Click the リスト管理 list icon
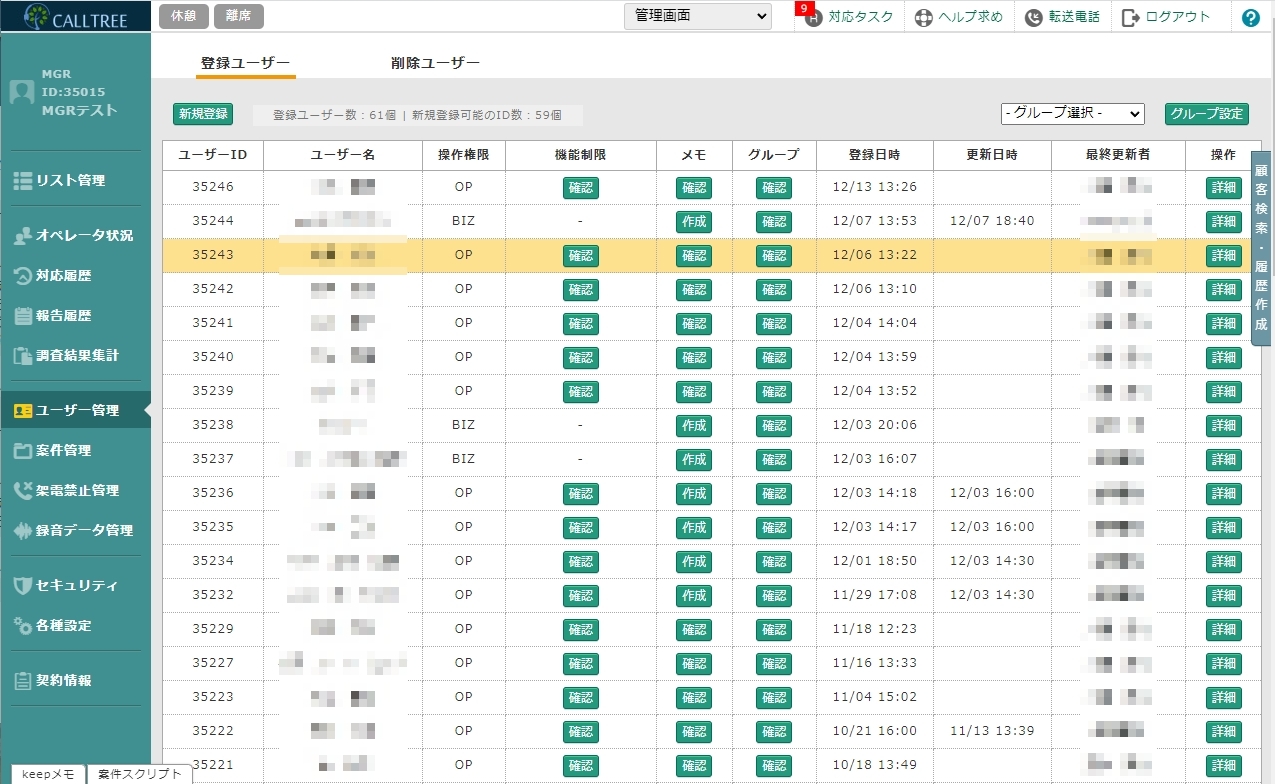The width and height of the screenshot is (1275, 784). coord(22,181)
